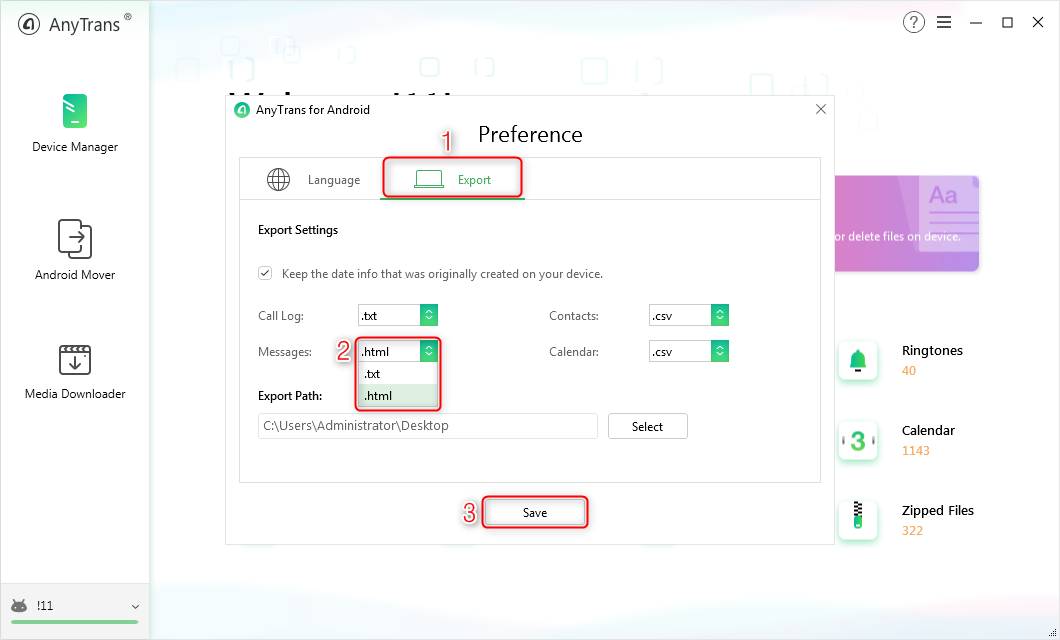Click the help question mark icon
Image resolution: width=1060 pixels, height=640 pixels.
coord(913,22)
